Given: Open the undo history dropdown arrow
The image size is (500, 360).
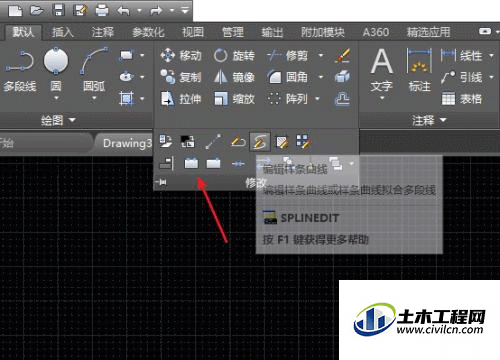Looking at the screenshot, I should 139,10.
